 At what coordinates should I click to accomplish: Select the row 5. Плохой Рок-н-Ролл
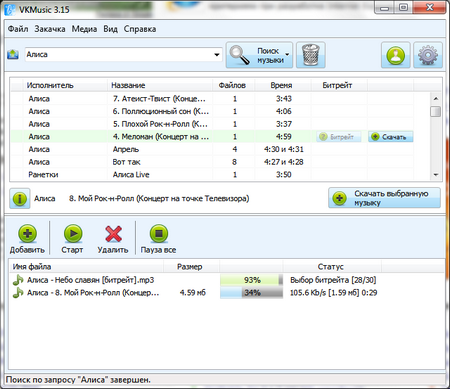(x=212, y=124)
